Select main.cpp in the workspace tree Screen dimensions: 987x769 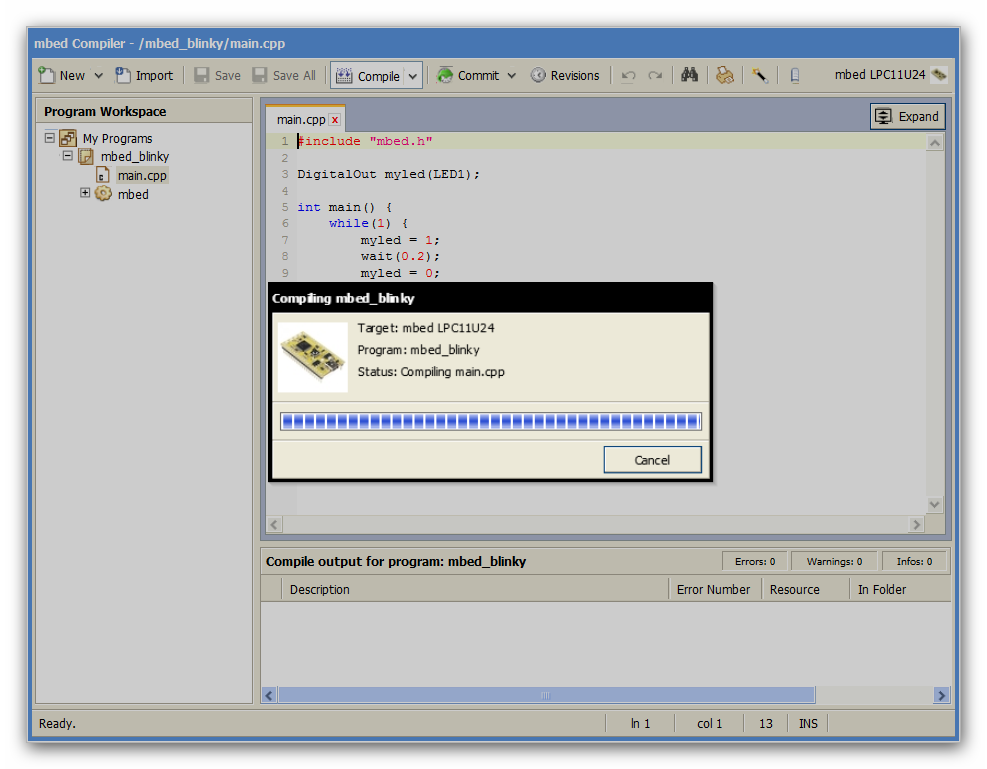coord(142,176)
